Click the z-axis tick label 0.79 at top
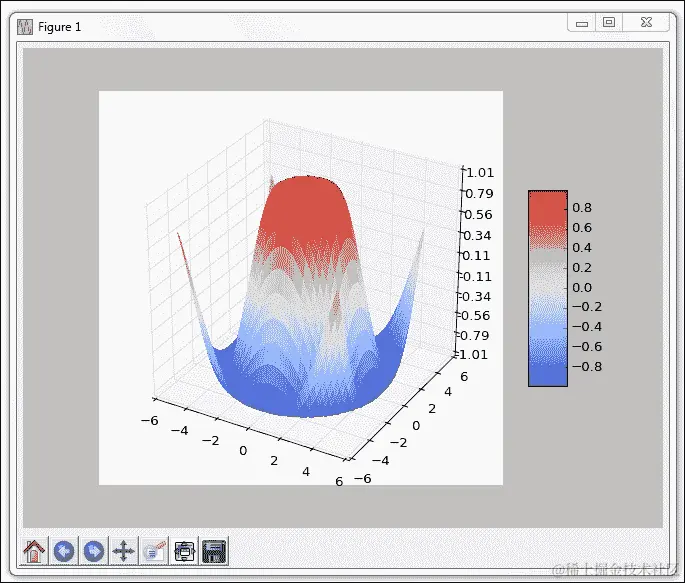 point(479,193)
